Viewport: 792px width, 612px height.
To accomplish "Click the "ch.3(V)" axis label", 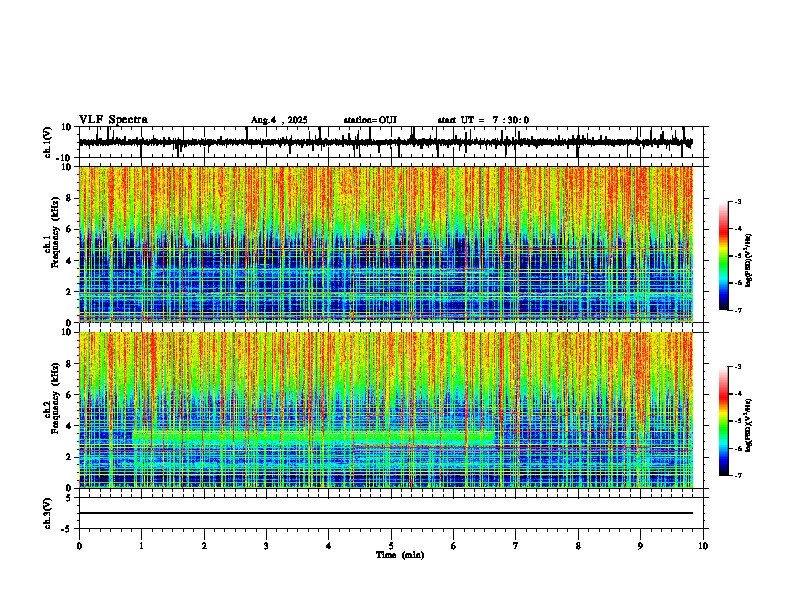I will tap(48, 513).
